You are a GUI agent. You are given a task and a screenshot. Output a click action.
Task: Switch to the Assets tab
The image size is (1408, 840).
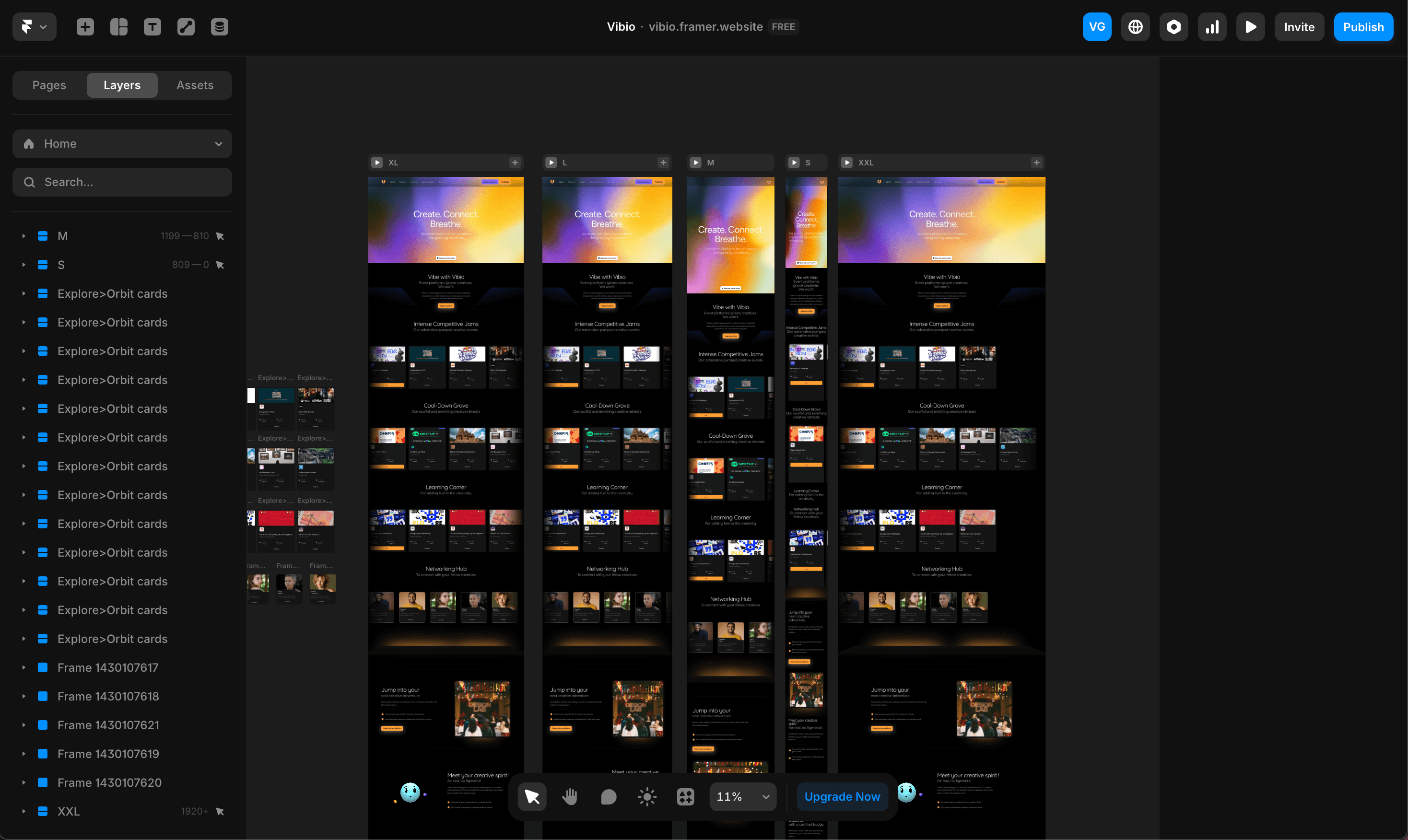195,85
